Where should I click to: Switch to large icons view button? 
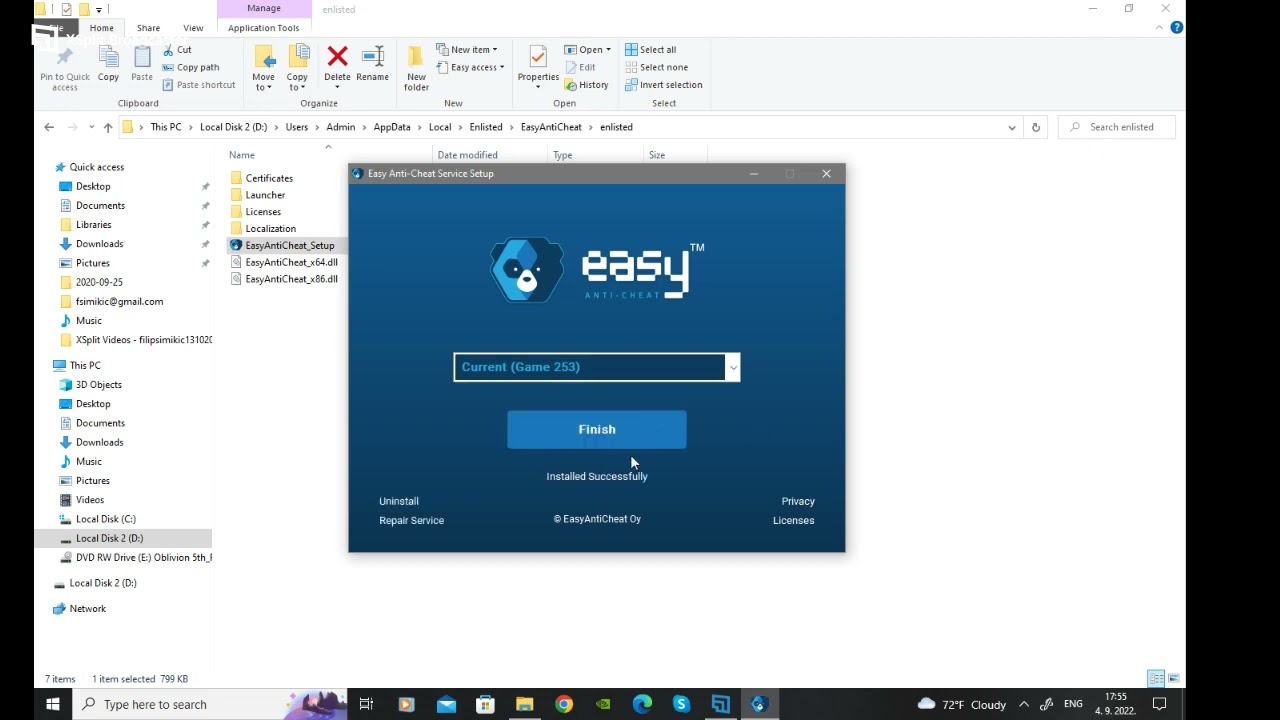click(x=1174, y=678)
